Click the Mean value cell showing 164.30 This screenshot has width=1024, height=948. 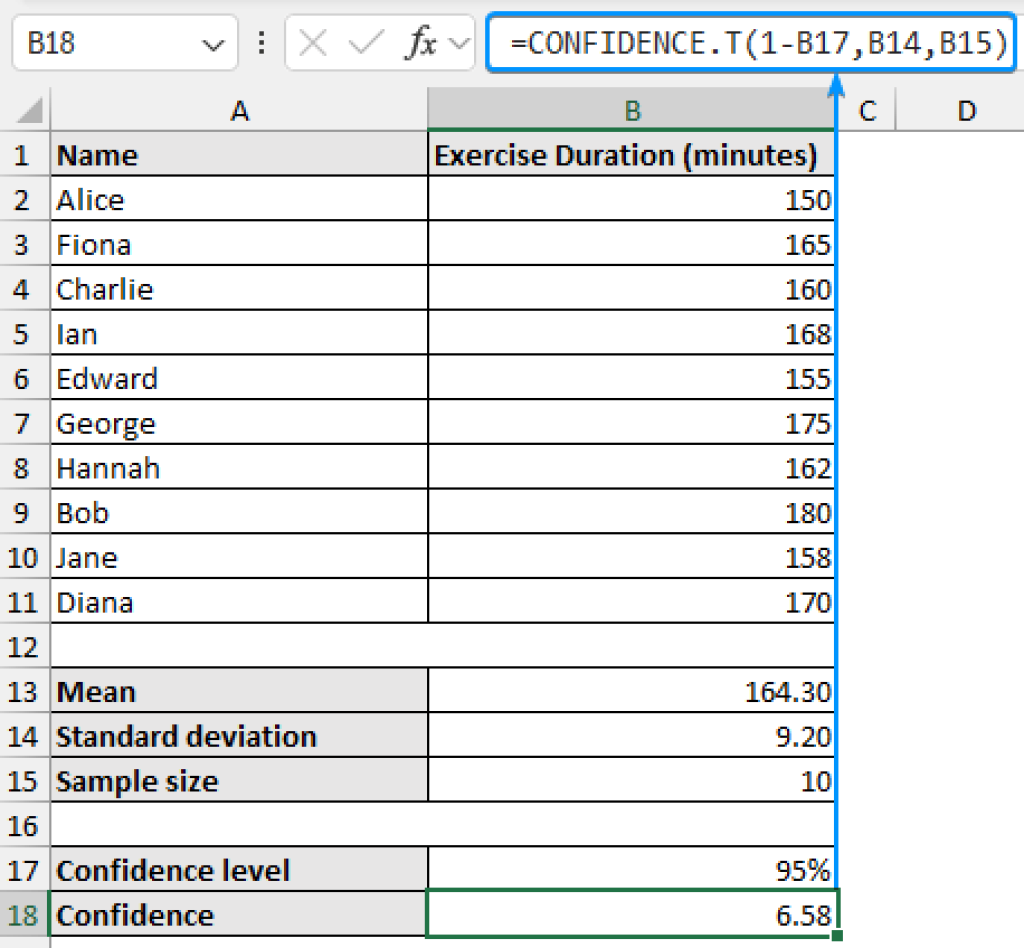[632, 691]
